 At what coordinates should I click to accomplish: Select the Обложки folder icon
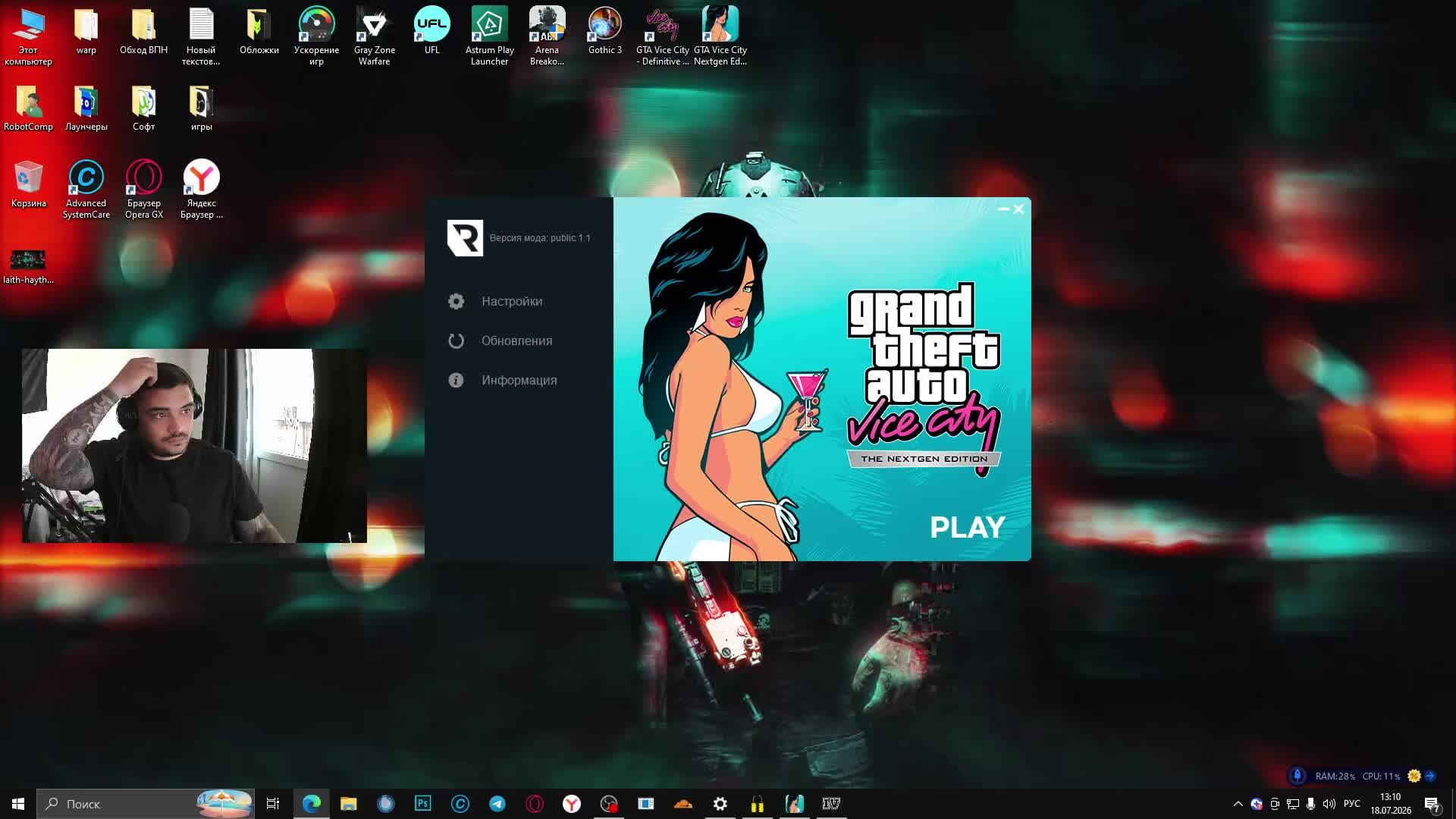tap(259, 32)
